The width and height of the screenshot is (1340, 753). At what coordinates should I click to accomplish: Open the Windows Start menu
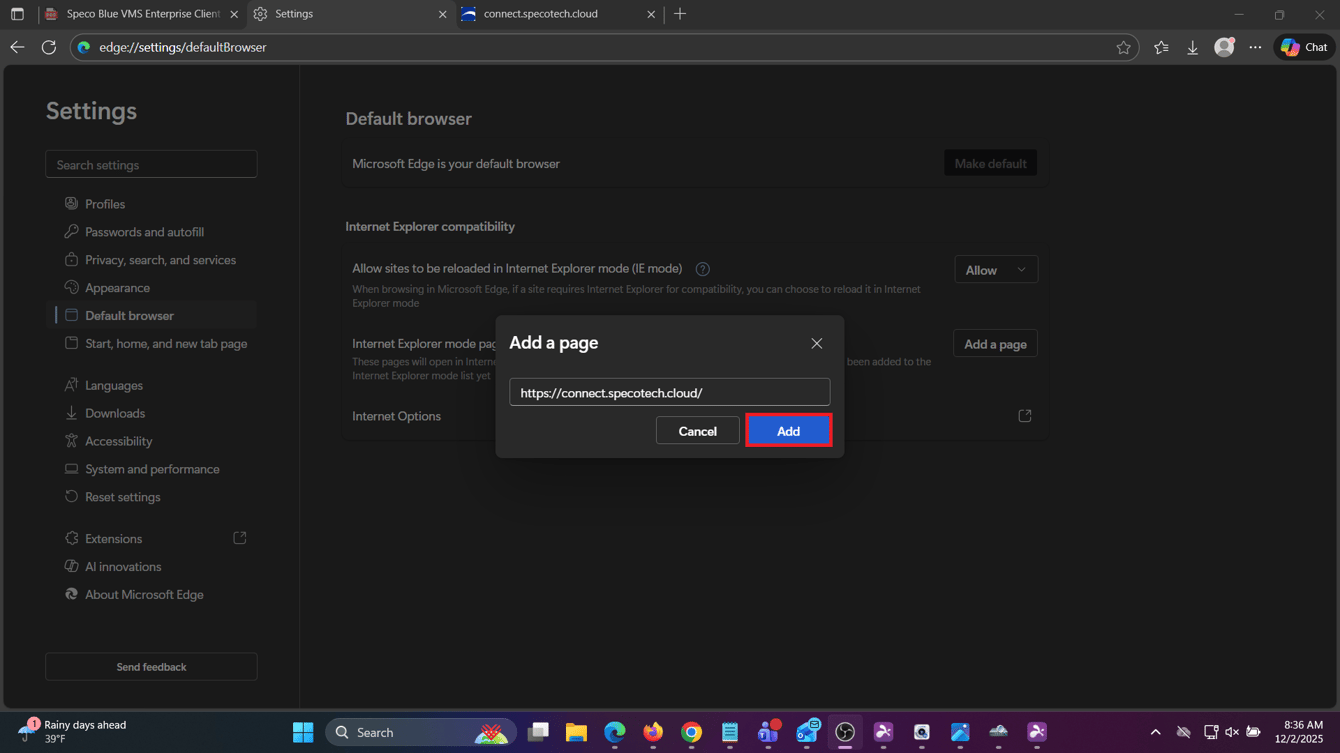tap(303, 732)
